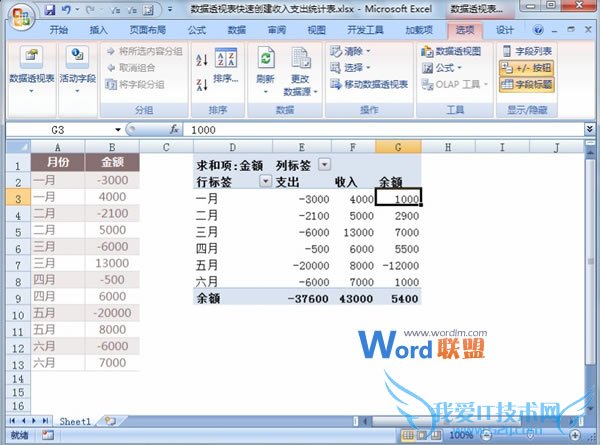Toggle the 字段列表 field list
600x445 pixels.
pyautogui.click(x=527, y=51)
